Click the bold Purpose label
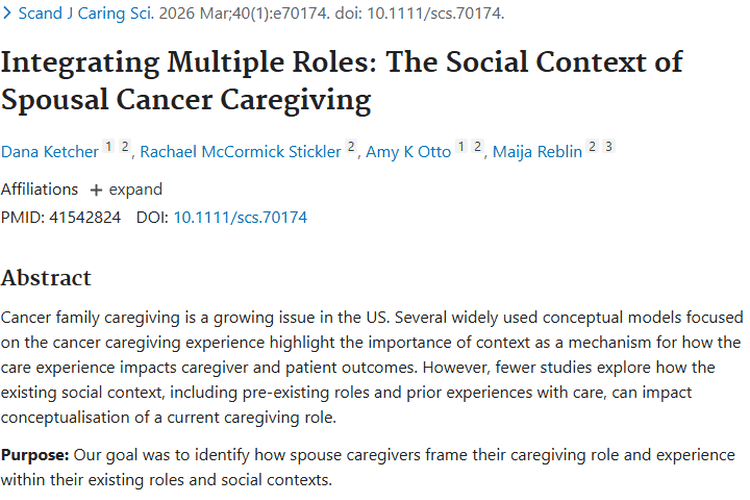The image size is (750, 500). (x=35, y=455)
